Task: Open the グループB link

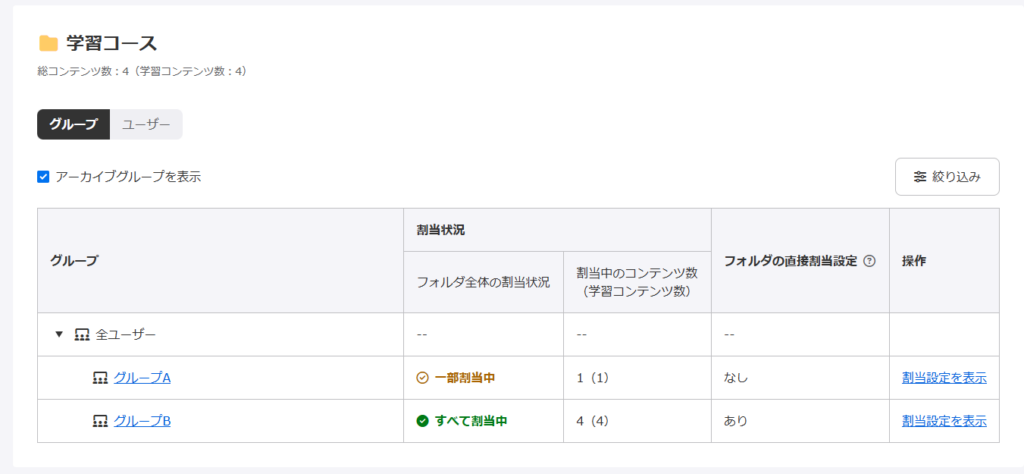Action: (x=142, y=421)
